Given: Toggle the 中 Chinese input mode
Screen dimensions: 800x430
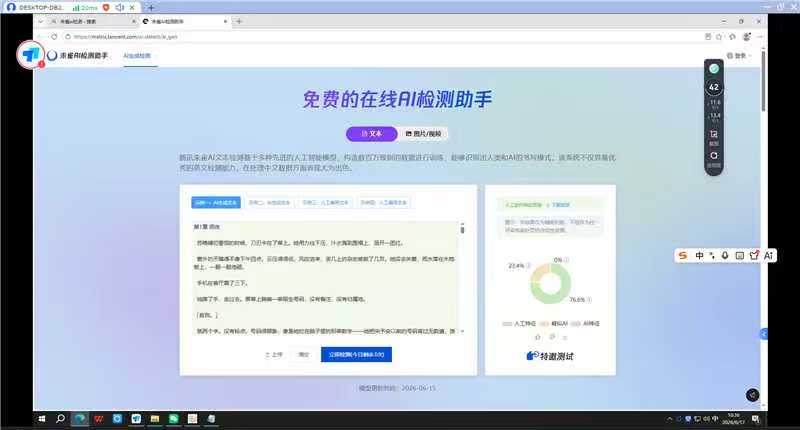Looking at the screenshot, I should click(x=699, y=256).
